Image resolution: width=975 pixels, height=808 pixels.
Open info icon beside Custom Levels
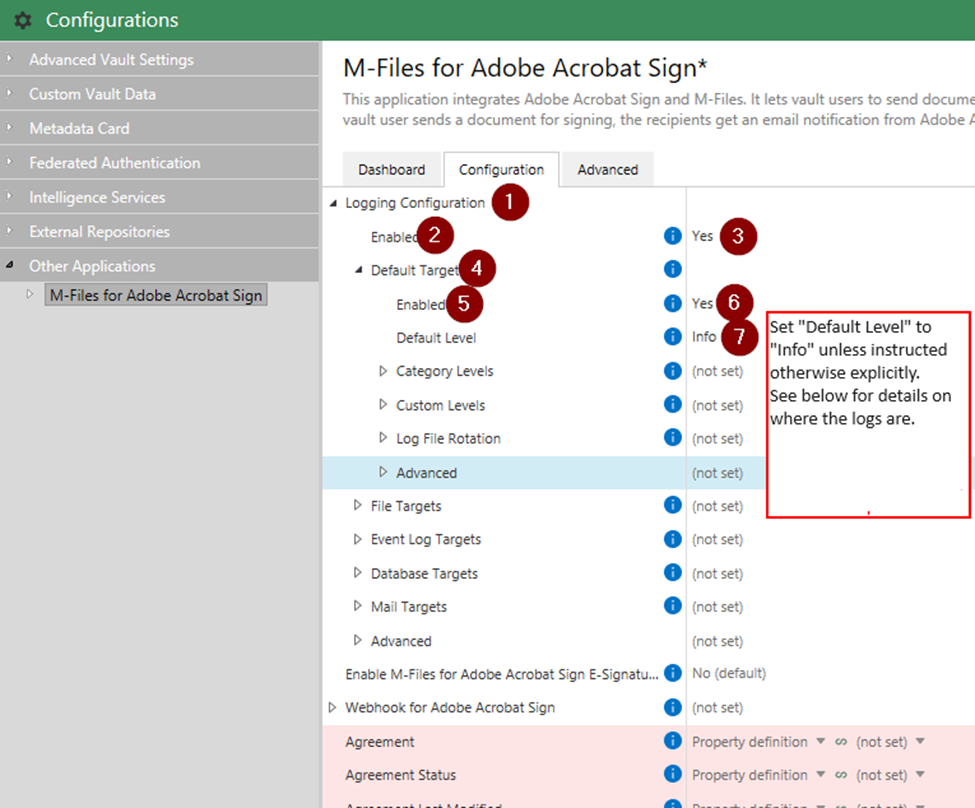click(672, 404)
